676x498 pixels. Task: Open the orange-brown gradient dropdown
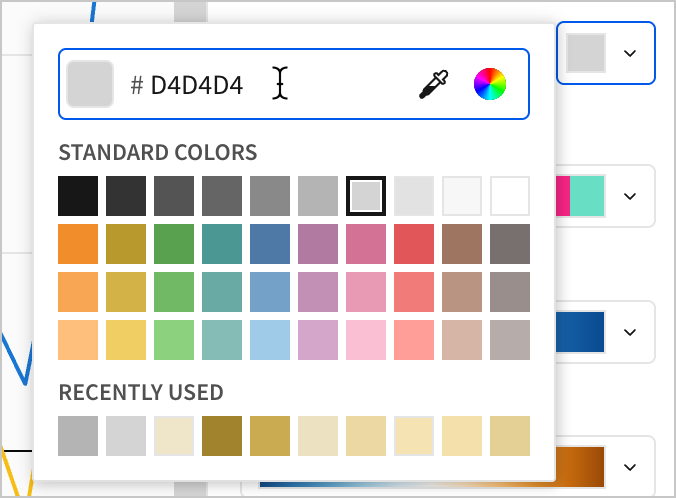tap(630, 467)
